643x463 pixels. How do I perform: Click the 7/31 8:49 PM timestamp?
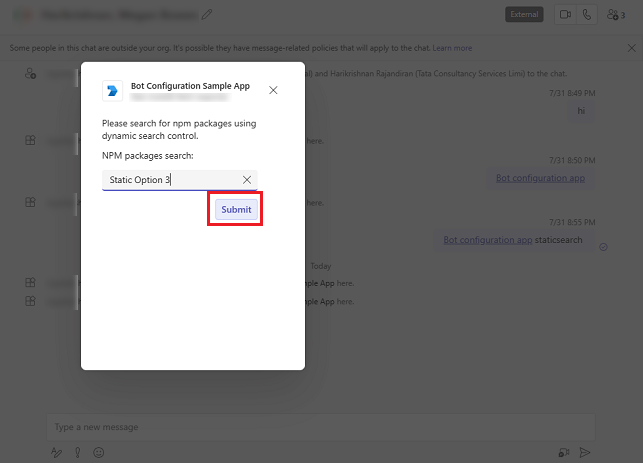(572, 93)
